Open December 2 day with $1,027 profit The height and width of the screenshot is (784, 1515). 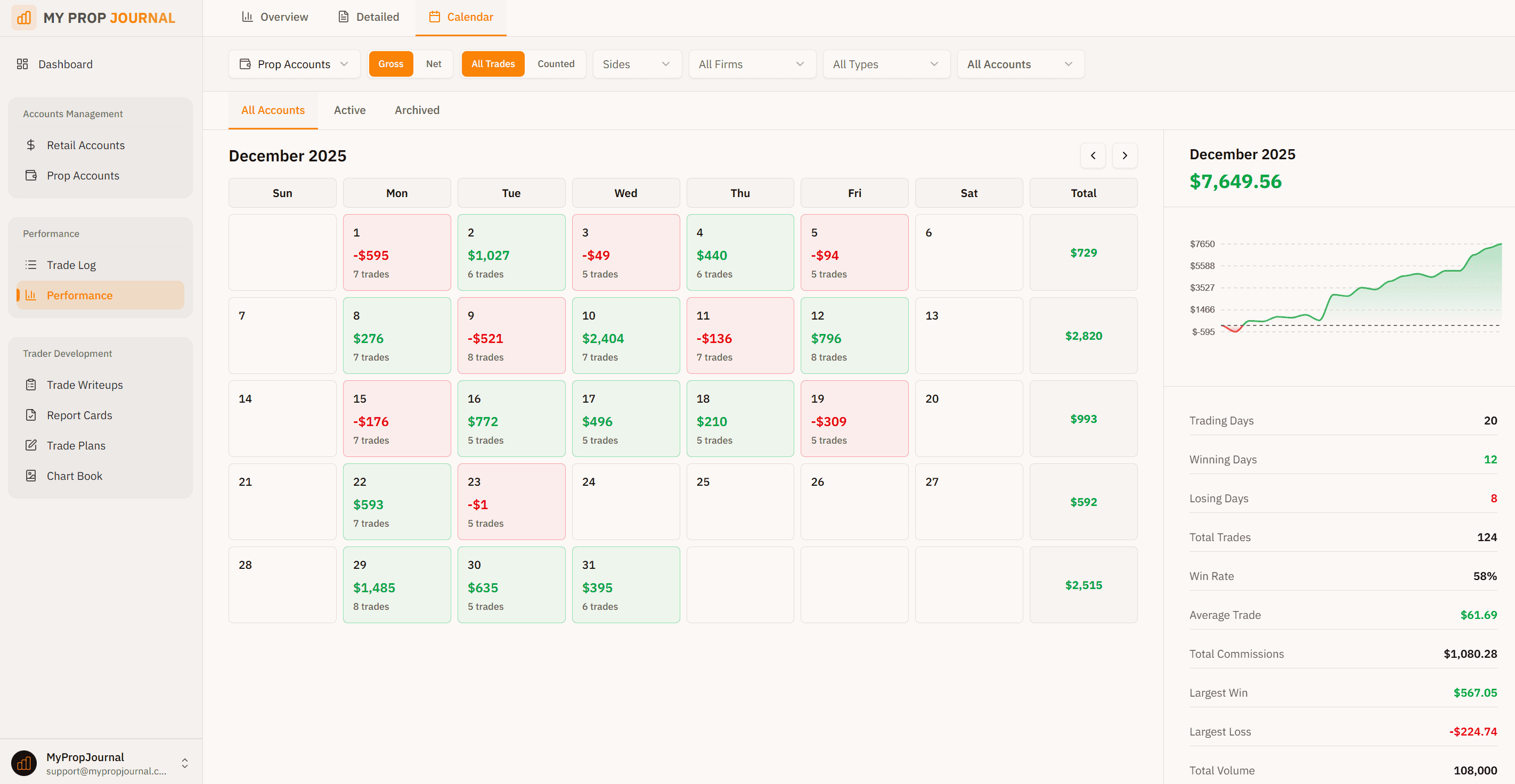click(511, 252)
